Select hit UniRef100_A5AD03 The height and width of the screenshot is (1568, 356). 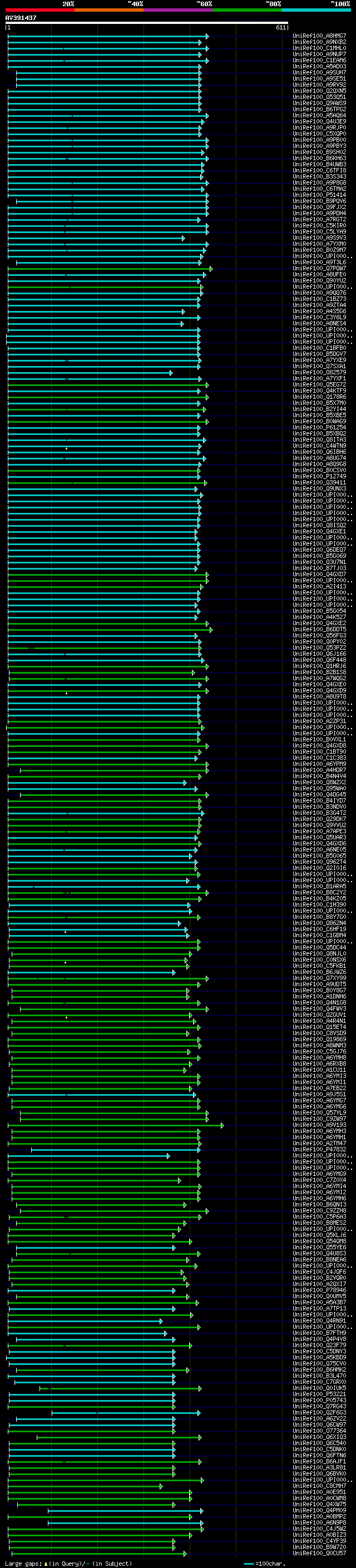click(319, 66)
